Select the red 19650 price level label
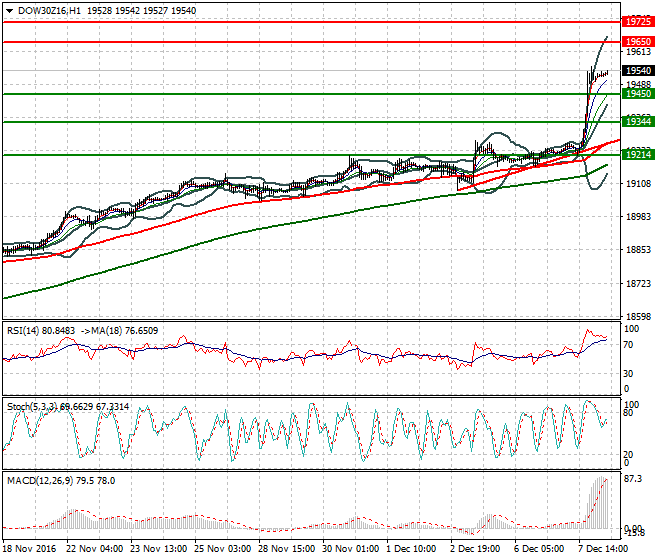The image size is (660, 560). pyautogui.click(x=638, y=42)
